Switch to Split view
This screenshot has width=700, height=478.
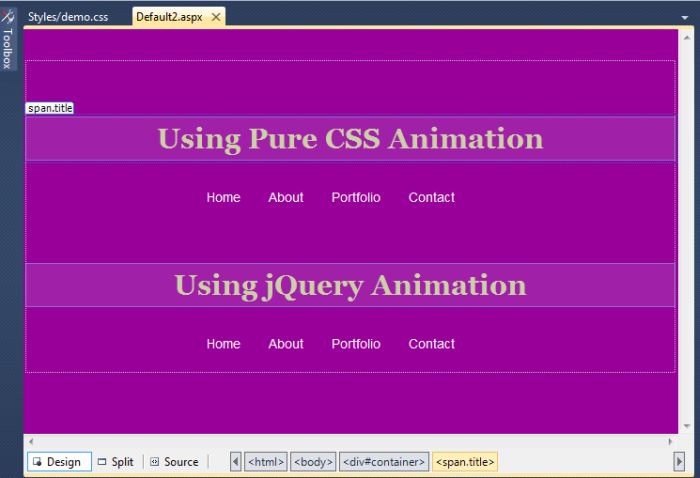point(116,461)
